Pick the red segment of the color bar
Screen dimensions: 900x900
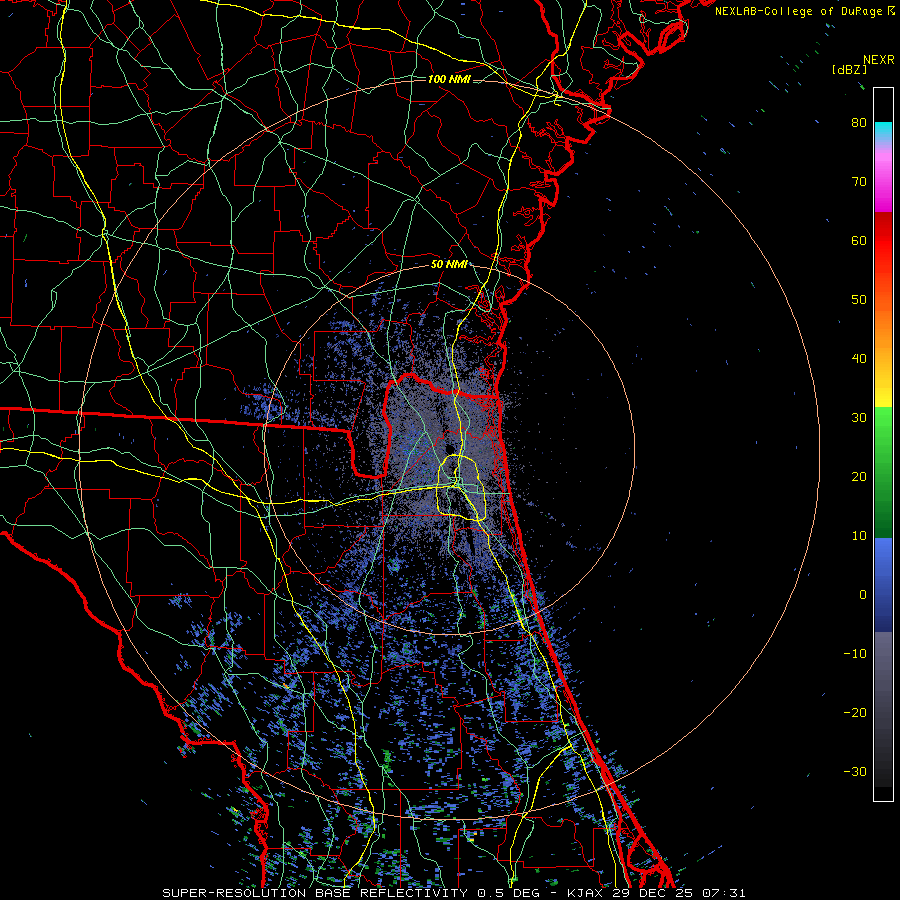coord(883,241)
